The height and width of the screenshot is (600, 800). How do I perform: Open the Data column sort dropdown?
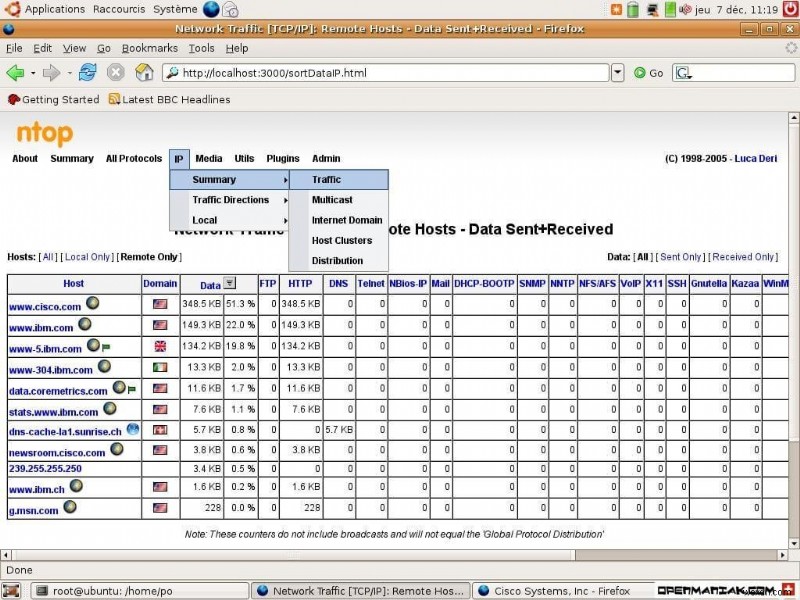[x=229, y=283]
